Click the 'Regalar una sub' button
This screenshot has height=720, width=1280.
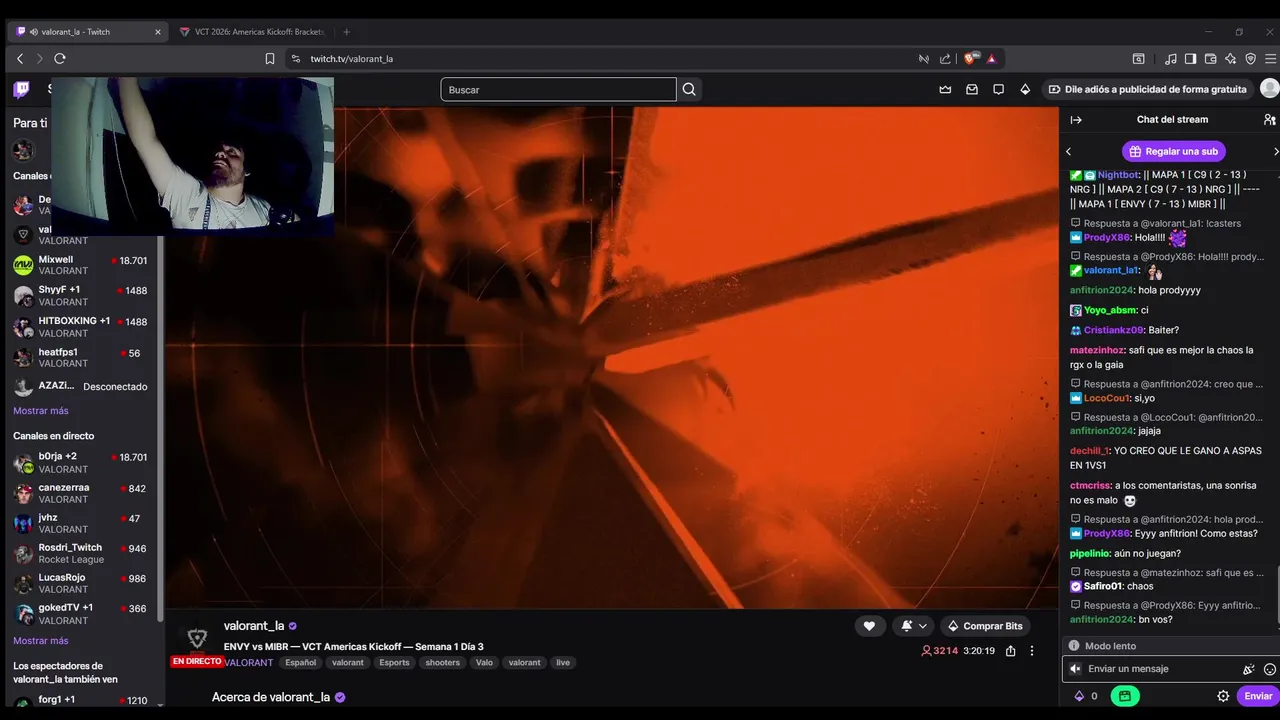1174,151
